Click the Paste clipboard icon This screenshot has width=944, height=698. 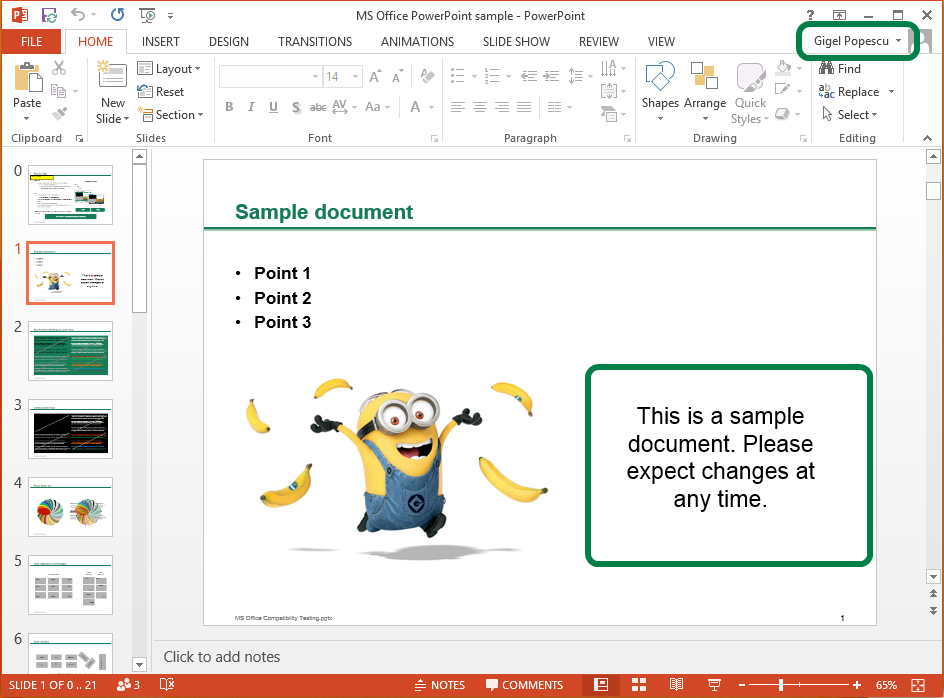click(x=28, y=78)
